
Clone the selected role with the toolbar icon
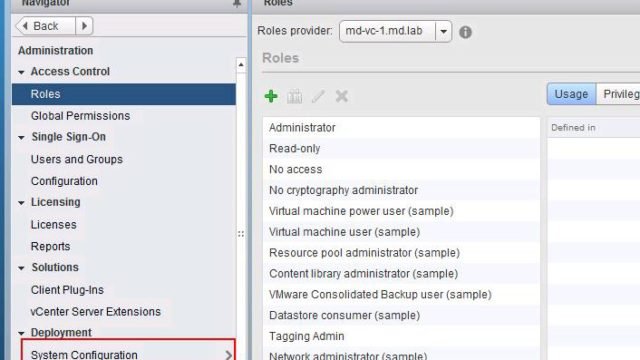pyautogui.click(x=294, y=96)
